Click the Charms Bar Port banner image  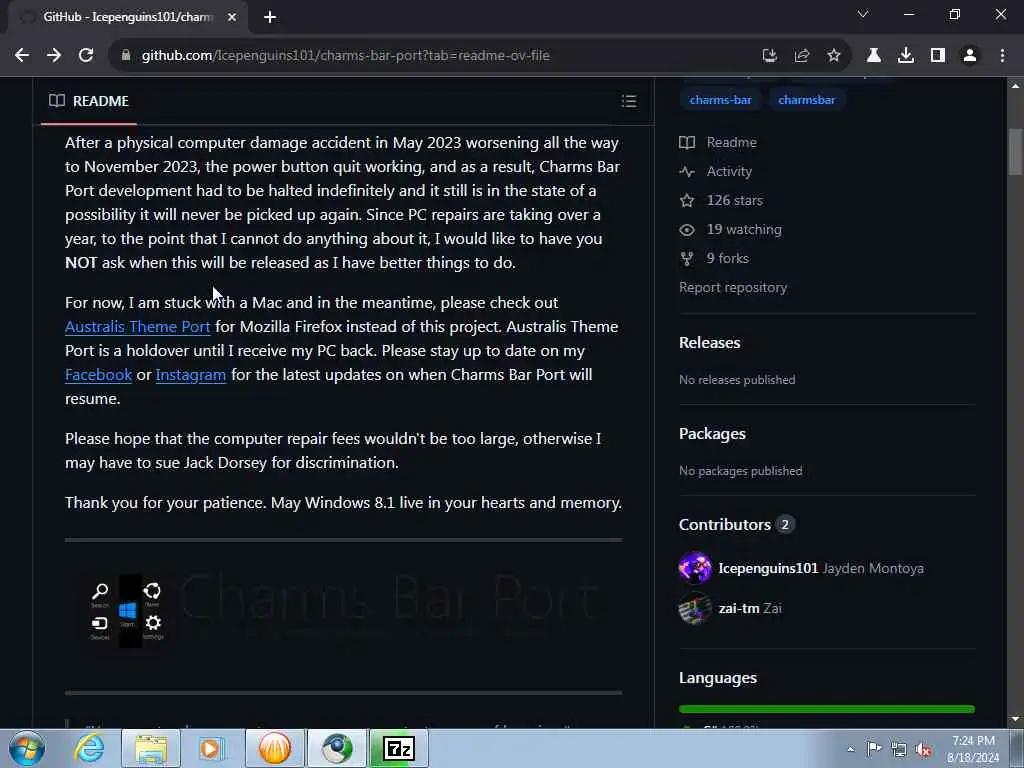coord(344,611)
